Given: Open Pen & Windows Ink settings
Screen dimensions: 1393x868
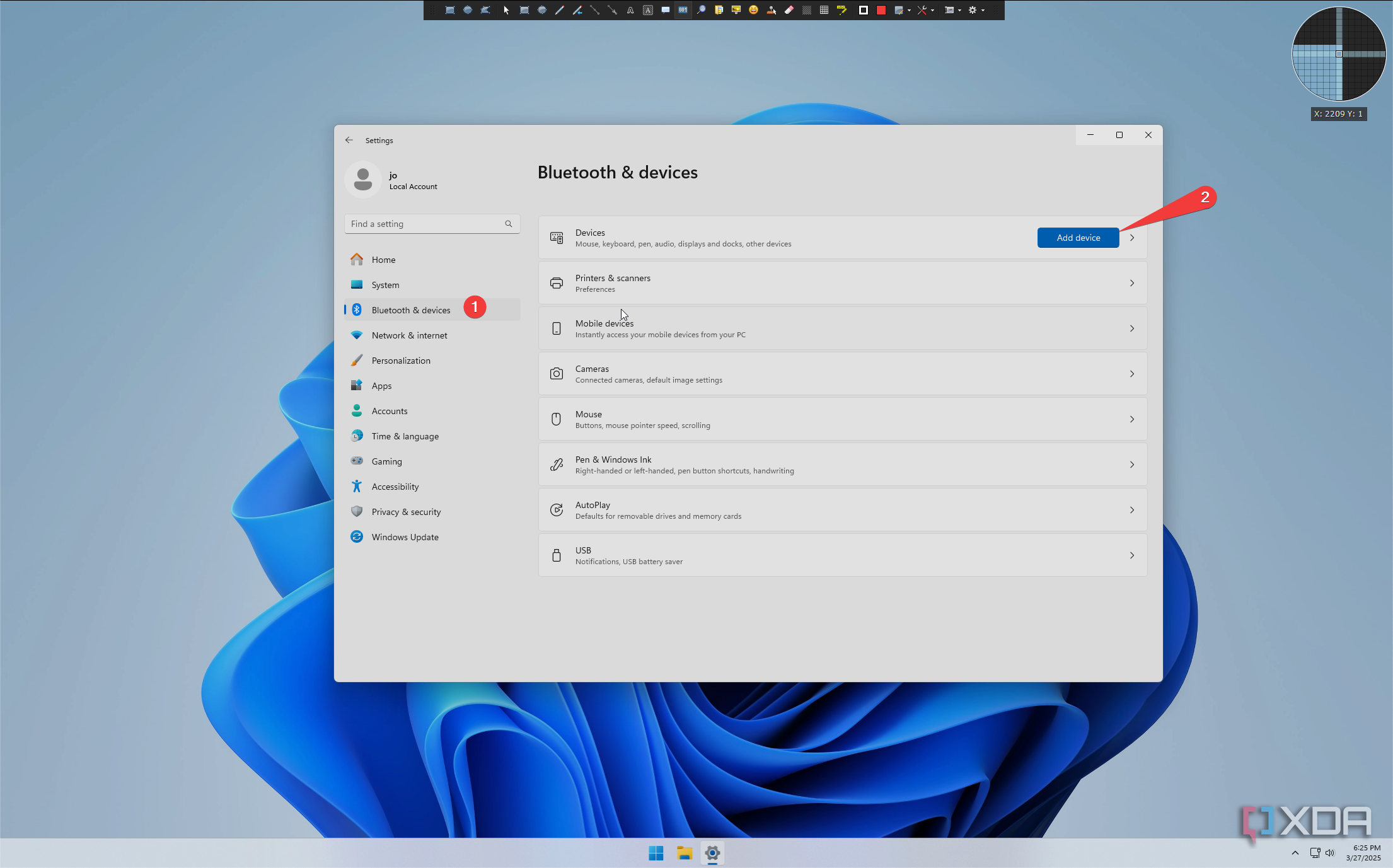Looking at the screenshot, I should [x=843, y=465].
